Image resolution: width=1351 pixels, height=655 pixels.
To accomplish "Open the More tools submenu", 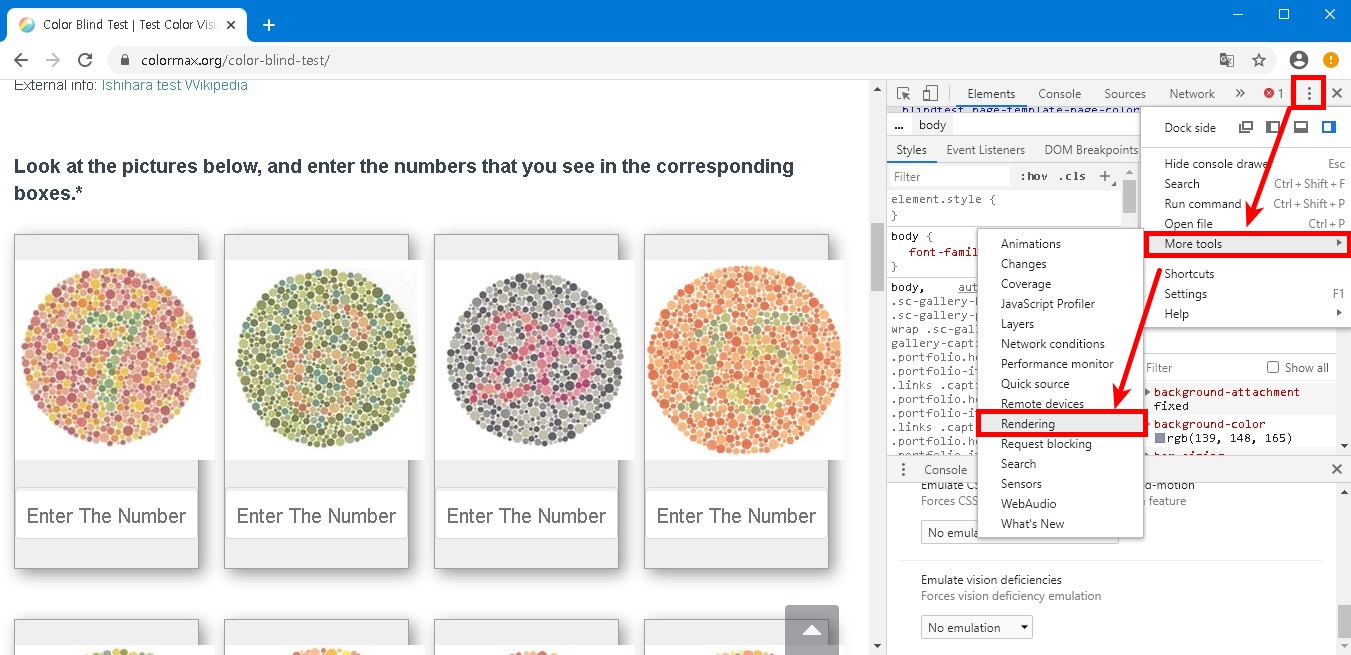I will point(1246,244).
